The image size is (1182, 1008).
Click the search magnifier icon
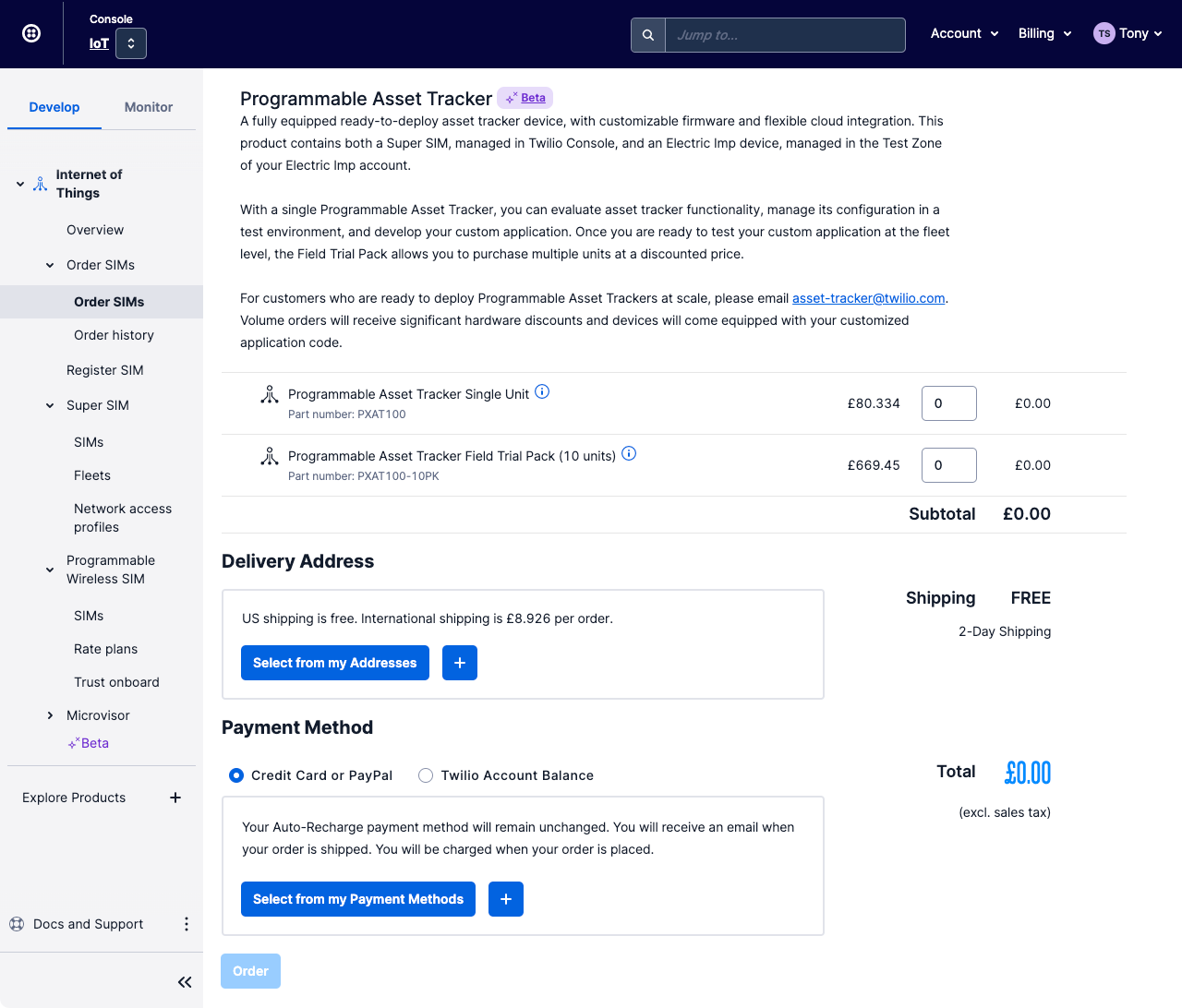click(648, 35)
